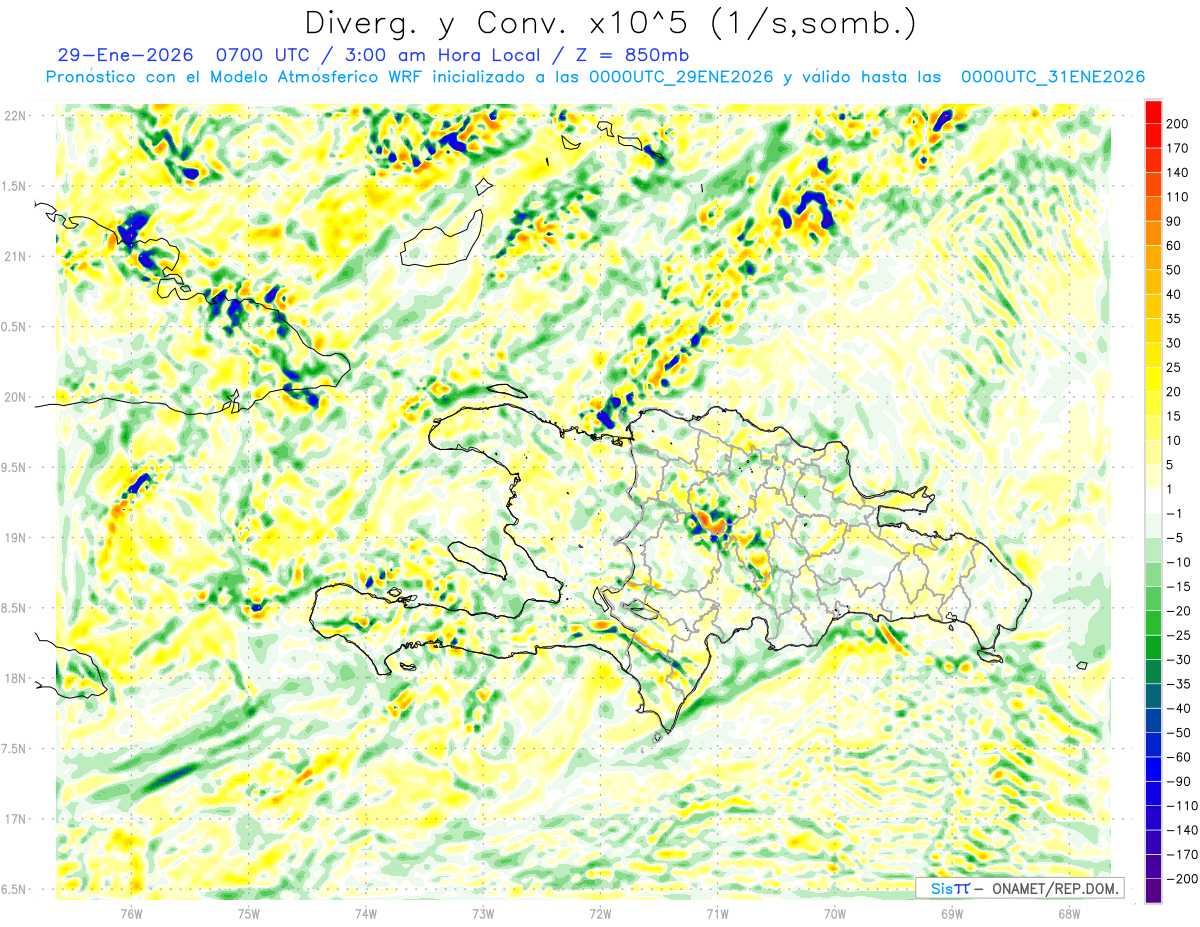
Task: Click the '0000UTC_31ENE2026' valid-until time
Action: pyautogui.click(x=1052, y=77)
